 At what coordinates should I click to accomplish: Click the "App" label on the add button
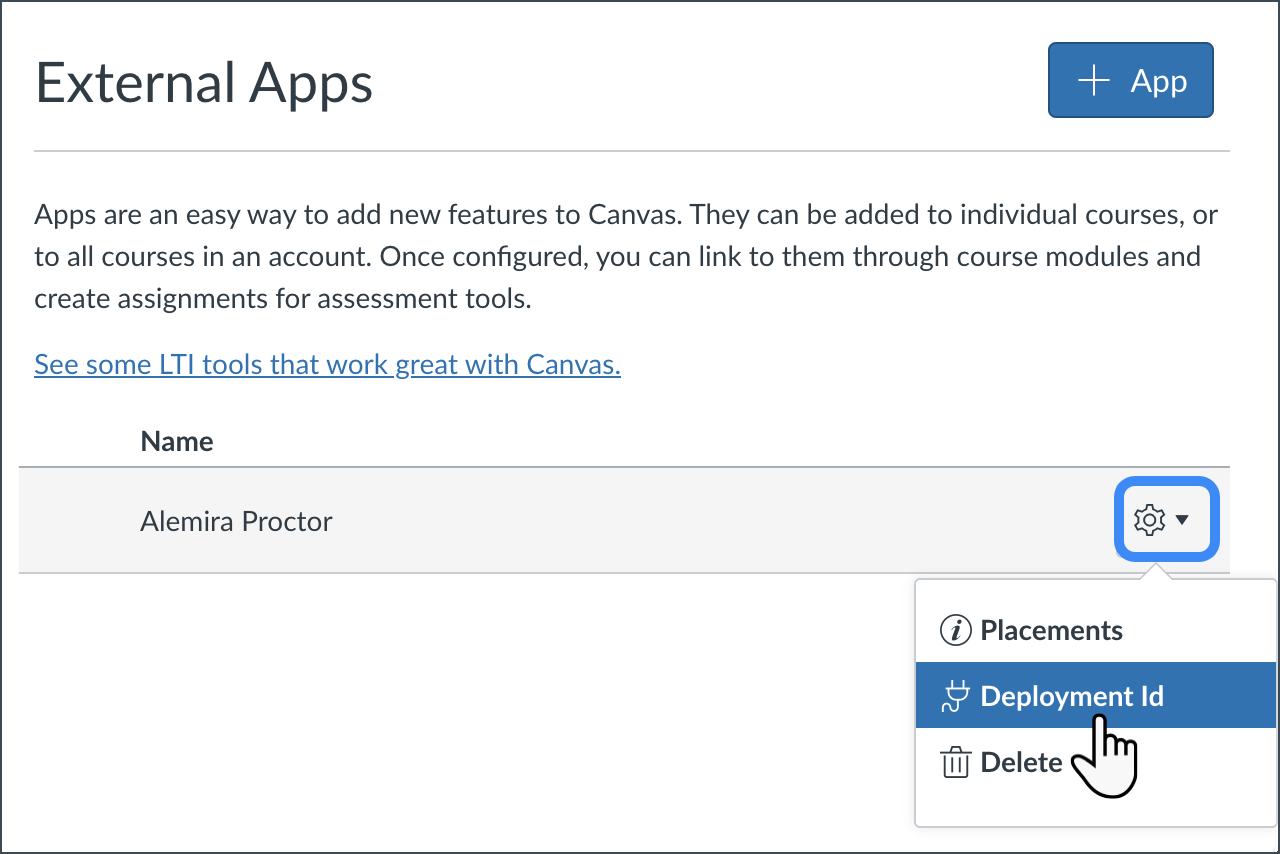click(1159, 81)
